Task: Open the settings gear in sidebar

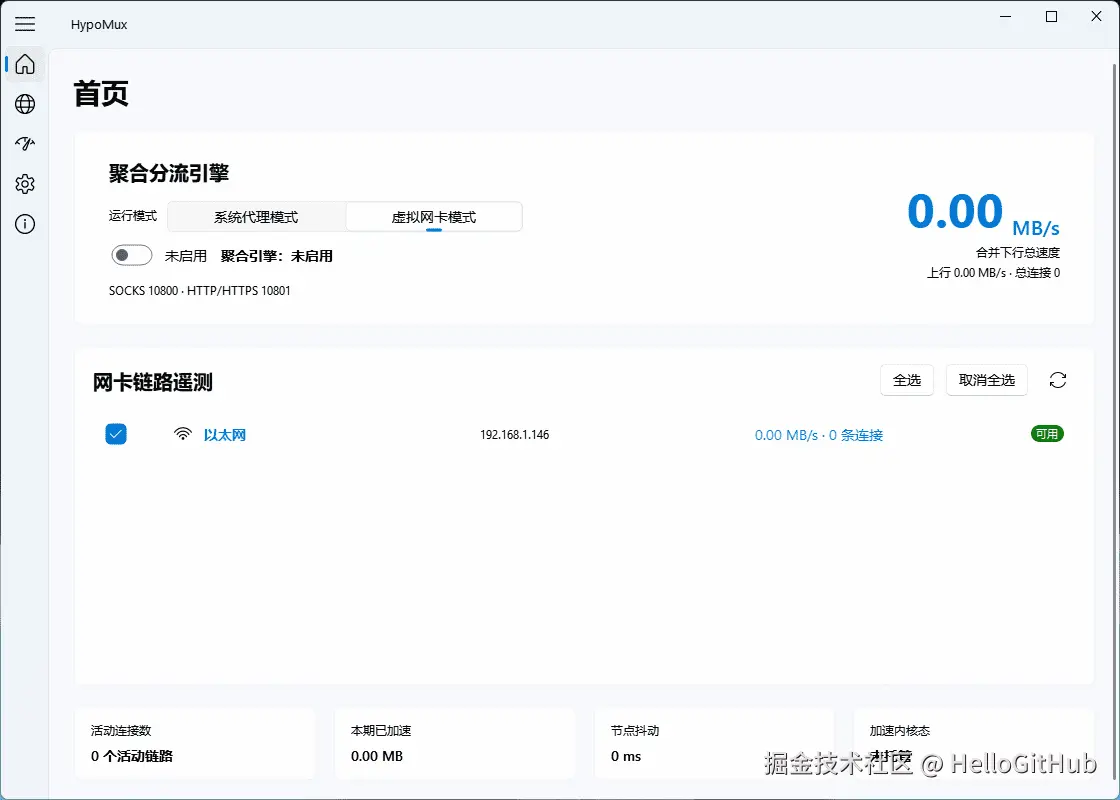Action: click(x=25, y=184)
